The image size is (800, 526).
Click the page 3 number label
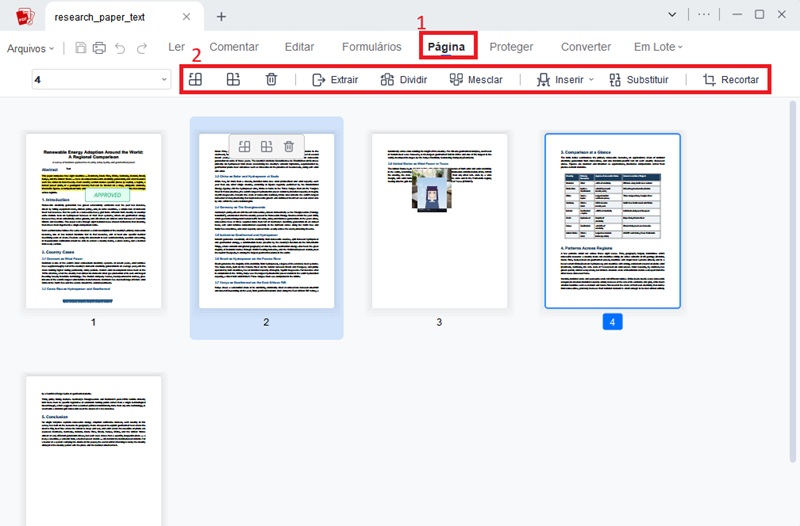tap(439, 322)
